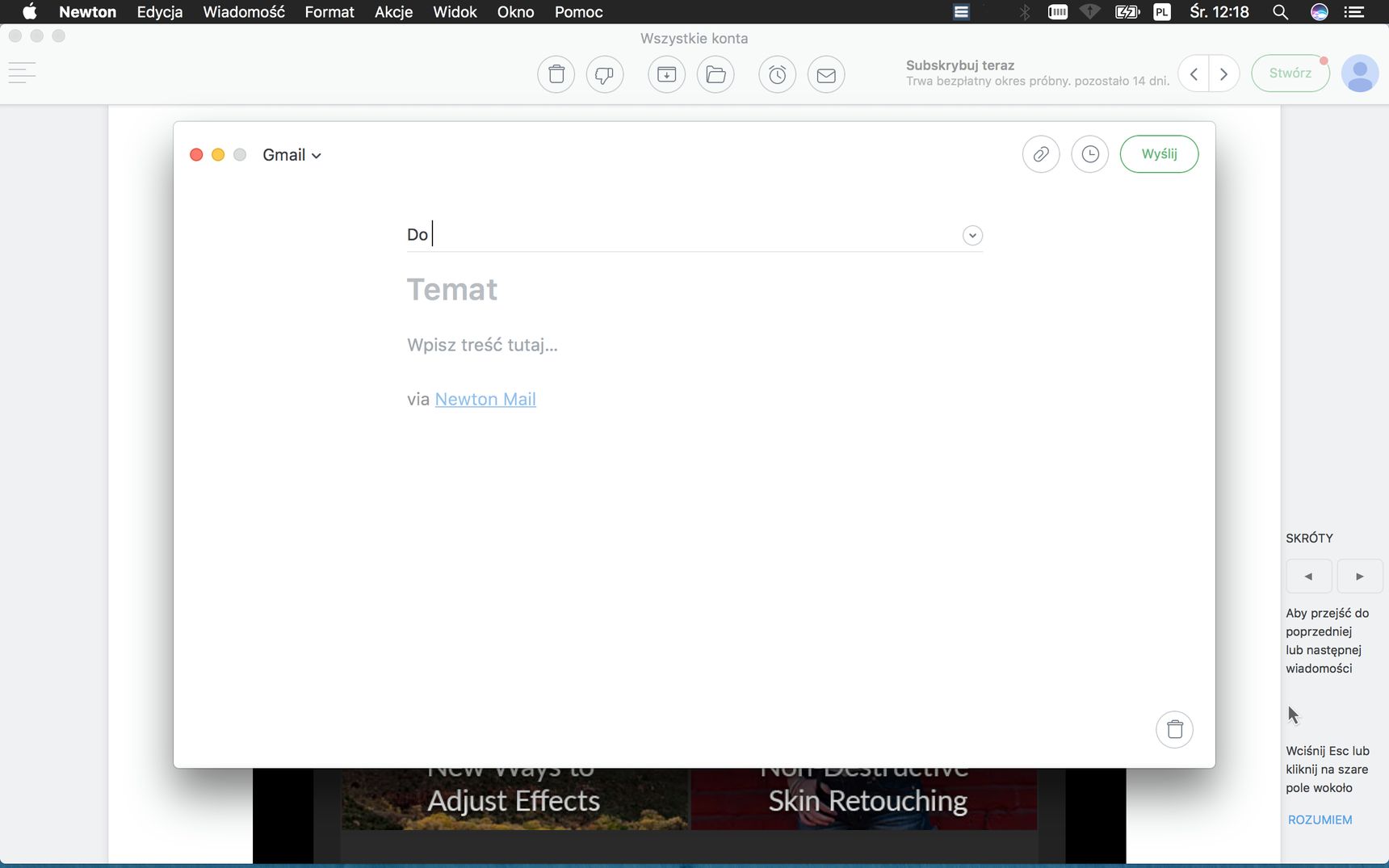Viewport: 1389px width, 868px height.
Task: Click the message body Wpisz treść tutaj
Action: 482,345
